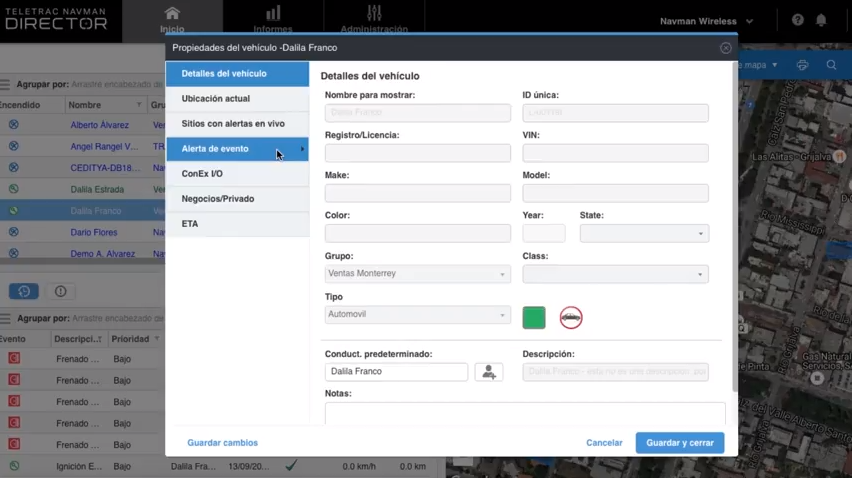Click the red car vehicle icon

571,318
